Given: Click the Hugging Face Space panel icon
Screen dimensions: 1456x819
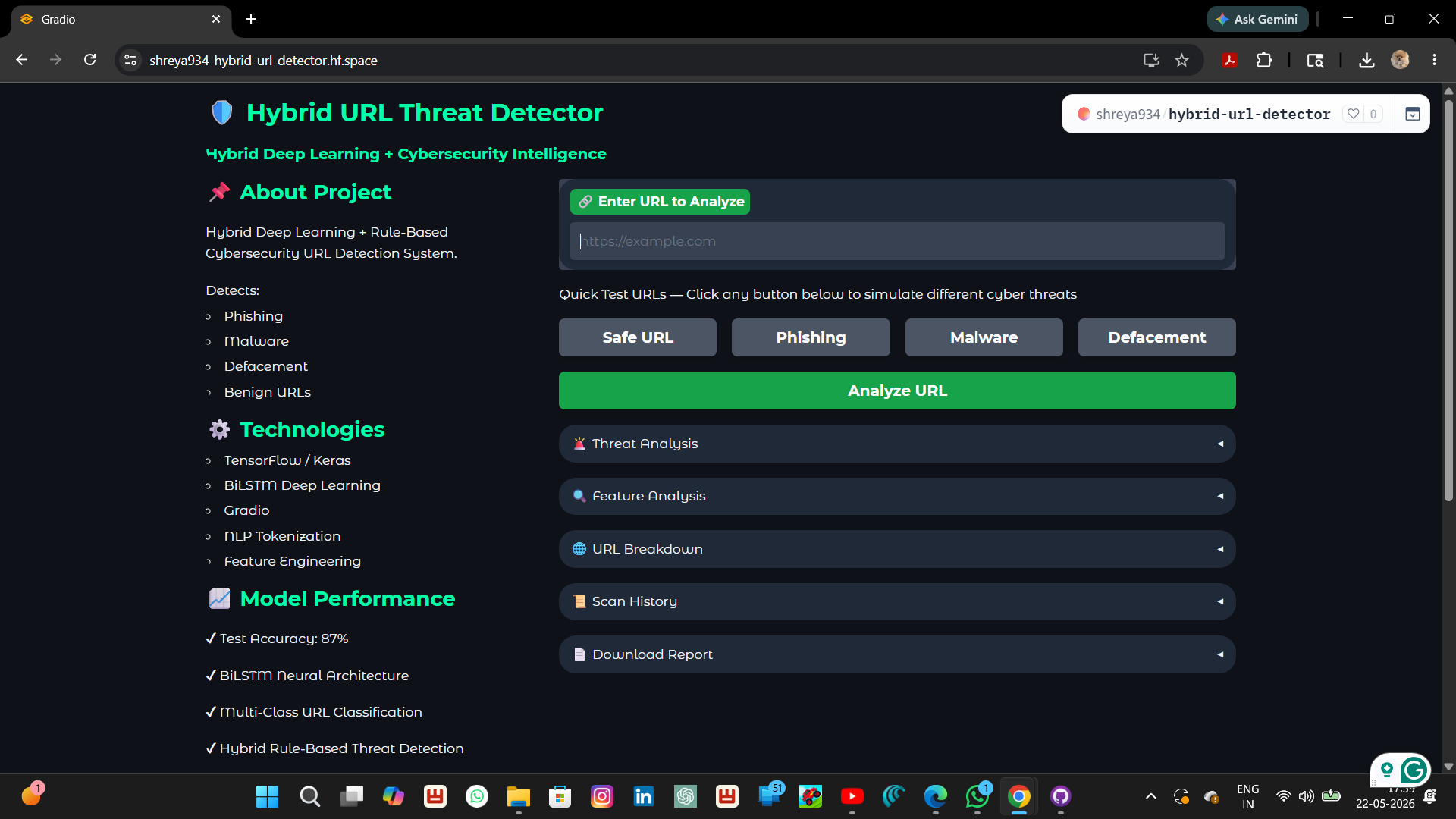Looking at the screenshot, I should (x=1412, y=114).
